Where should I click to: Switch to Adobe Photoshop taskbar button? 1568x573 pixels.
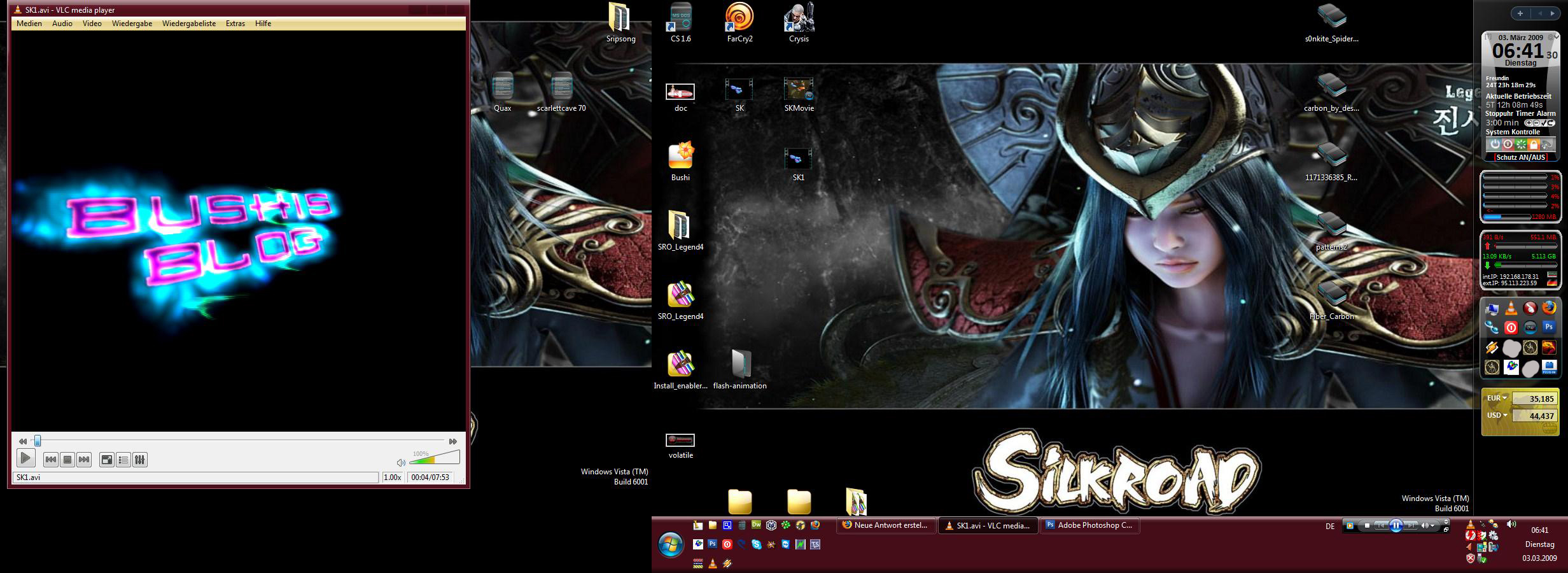(x=1089, y=525)
